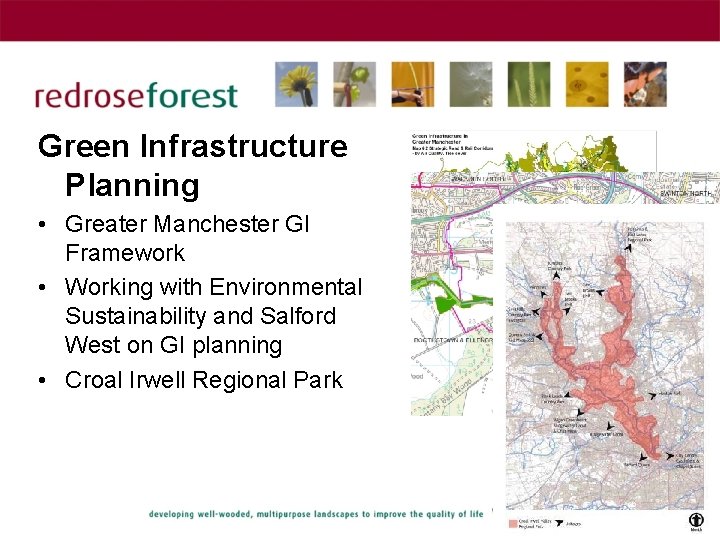
Task: Open the Green Infrastructure in Greater Manchester map
Action: click(x=533, y=151)
